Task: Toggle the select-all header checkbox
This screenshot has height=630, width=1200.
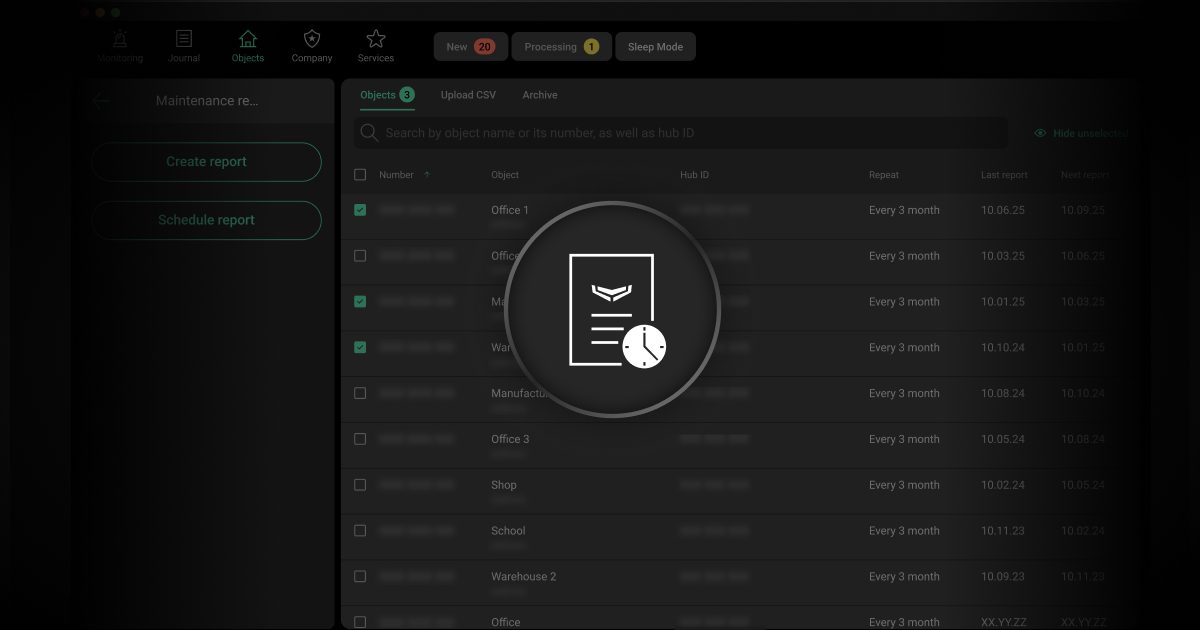Action: 360,175
